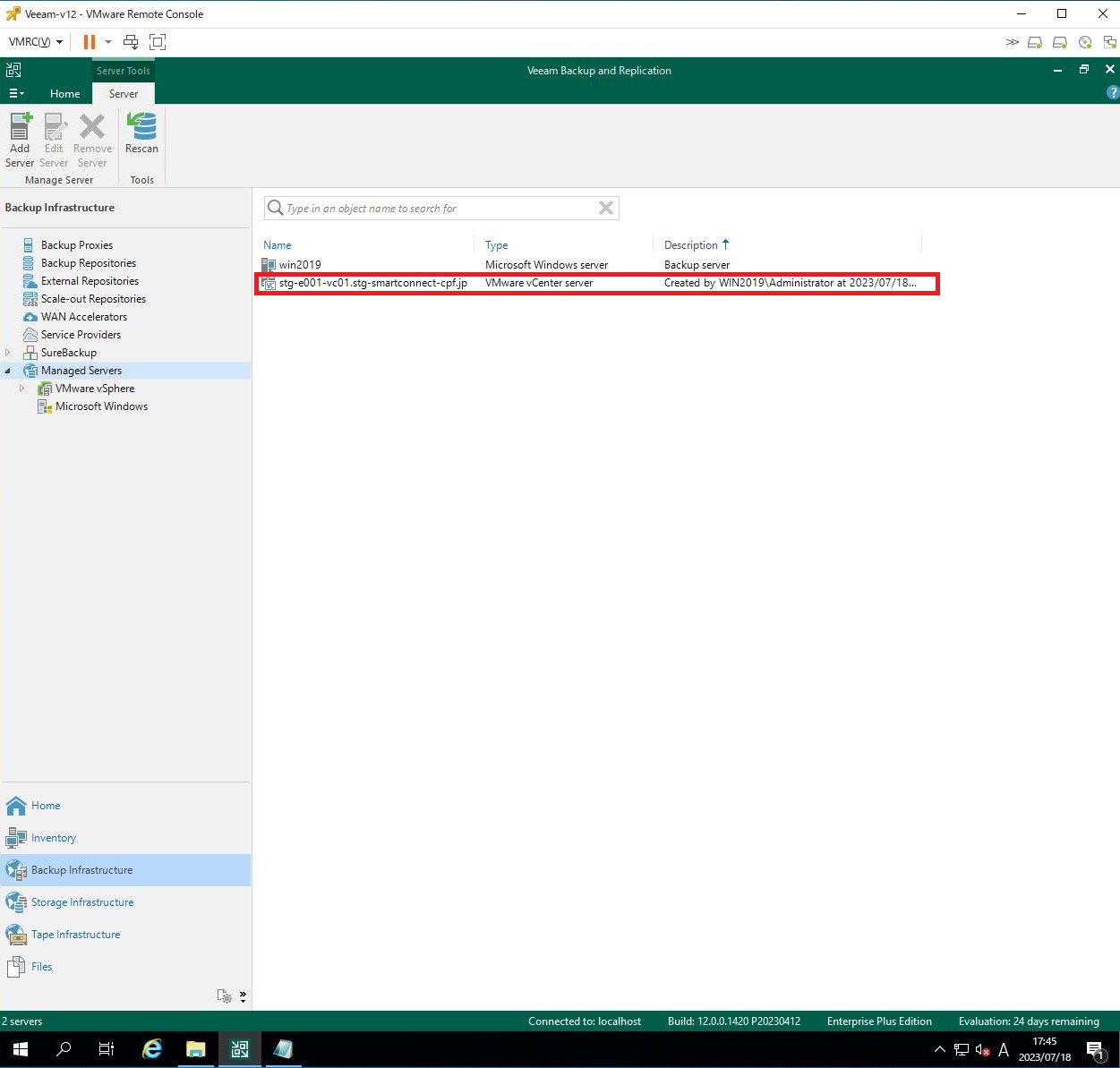Expand the VMware vSphere node

pos(22,389)
